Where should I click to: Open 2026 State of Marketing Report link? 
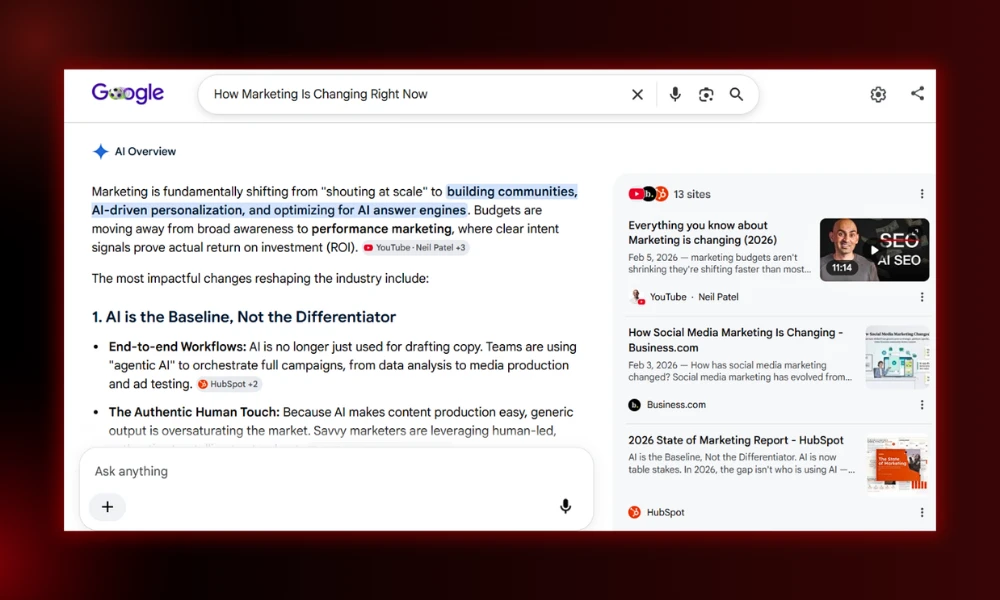tap(735, 440)
